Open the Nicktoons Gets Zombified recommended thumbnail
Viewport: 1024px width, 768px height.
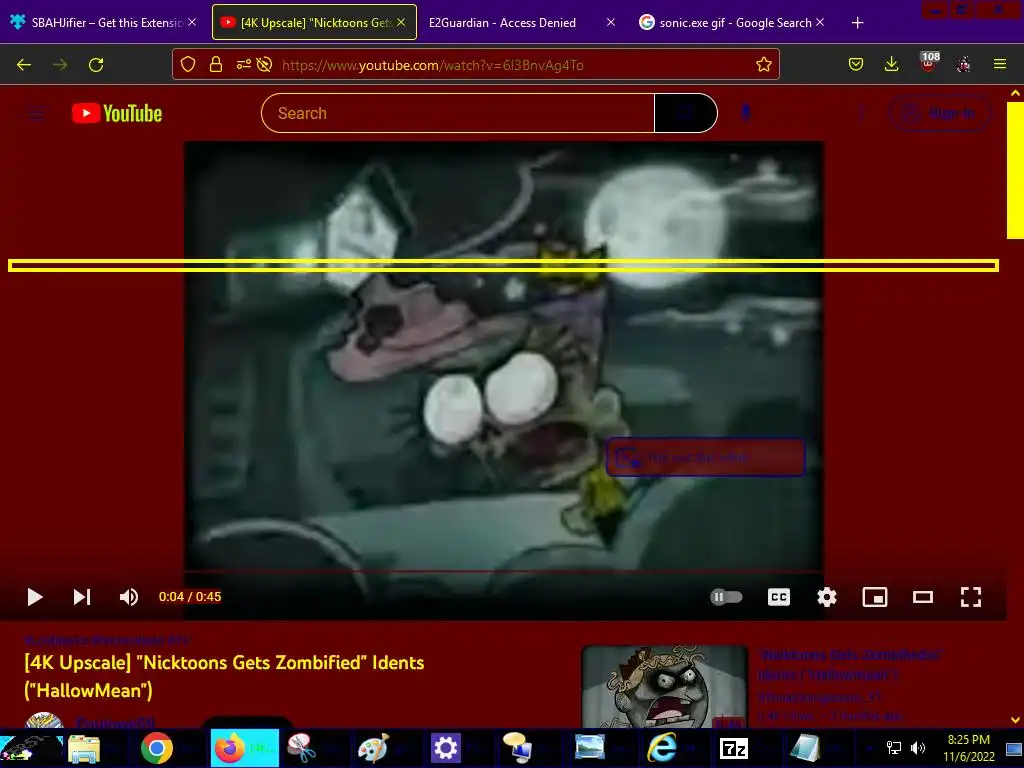pos(664,686)
